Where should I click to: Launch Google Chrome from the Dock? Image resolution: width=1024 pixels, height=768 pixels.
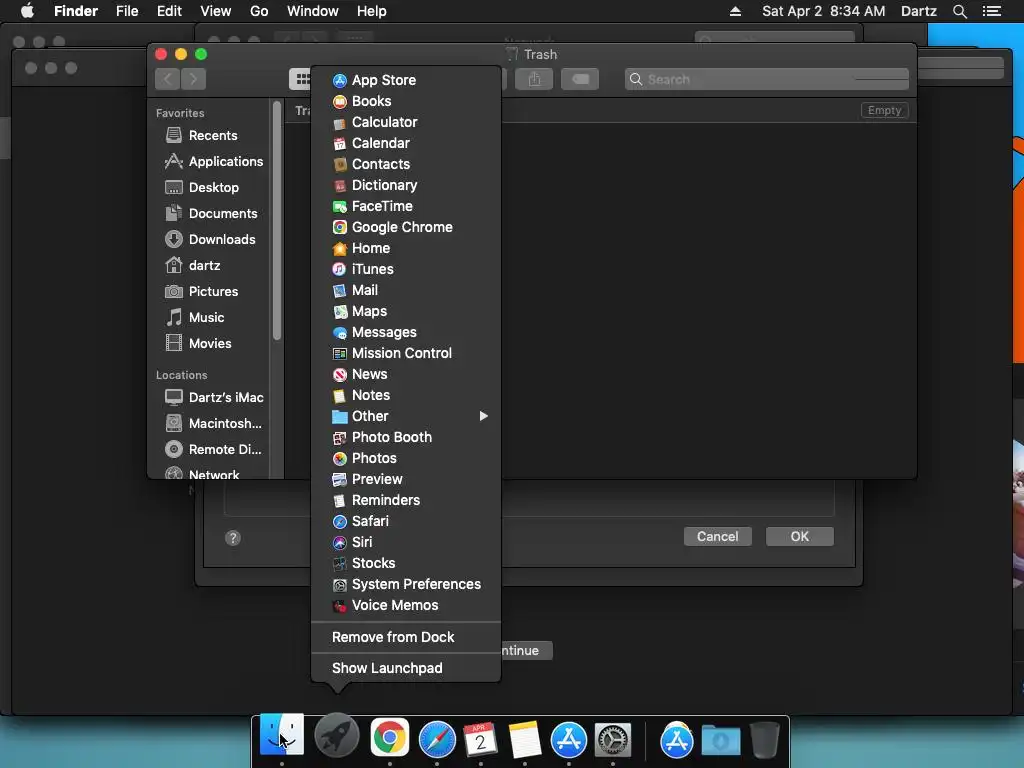(390, 738)
